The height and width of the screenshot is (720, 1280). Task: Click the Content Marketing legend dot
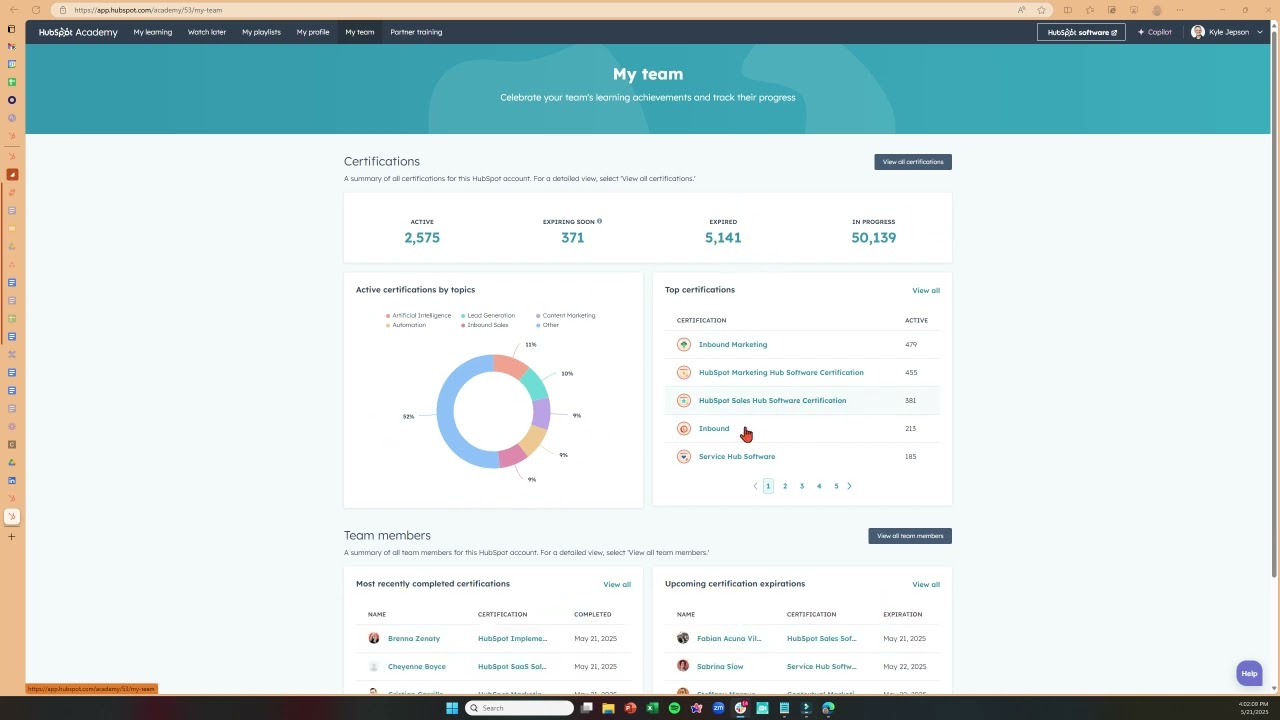click(x=538, y=316)
